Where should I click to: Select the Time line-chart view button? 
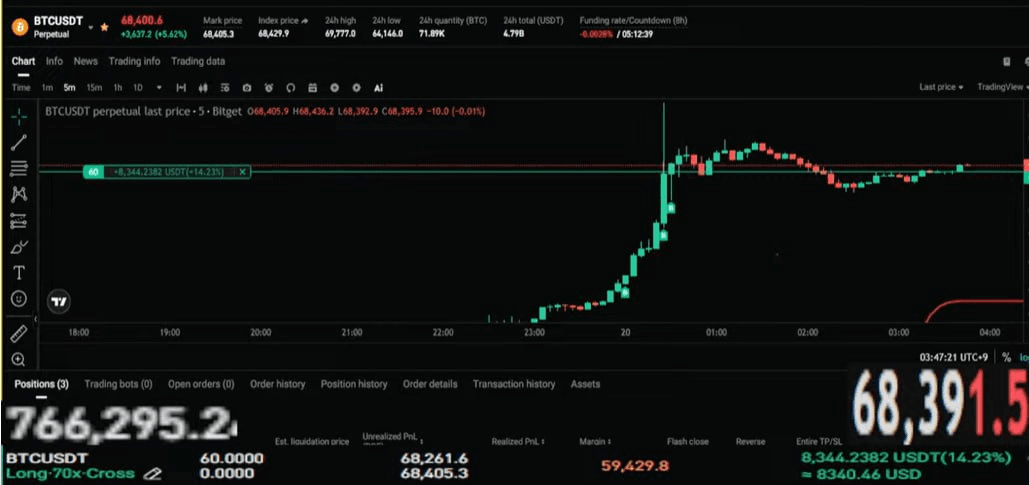click(x=21, y=88)
